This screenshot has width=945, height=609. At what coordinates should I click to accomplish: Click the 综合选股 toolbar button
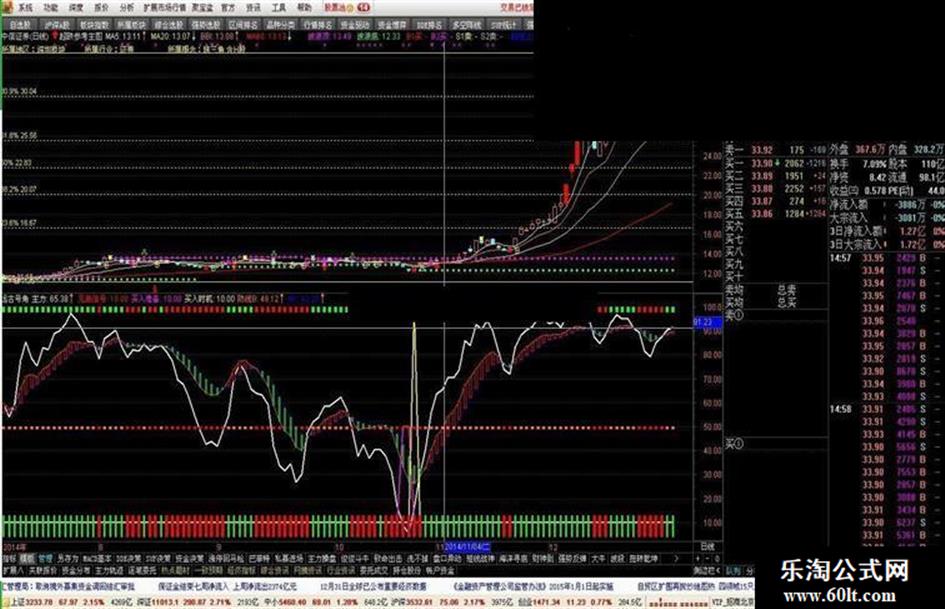click(168, 25)
